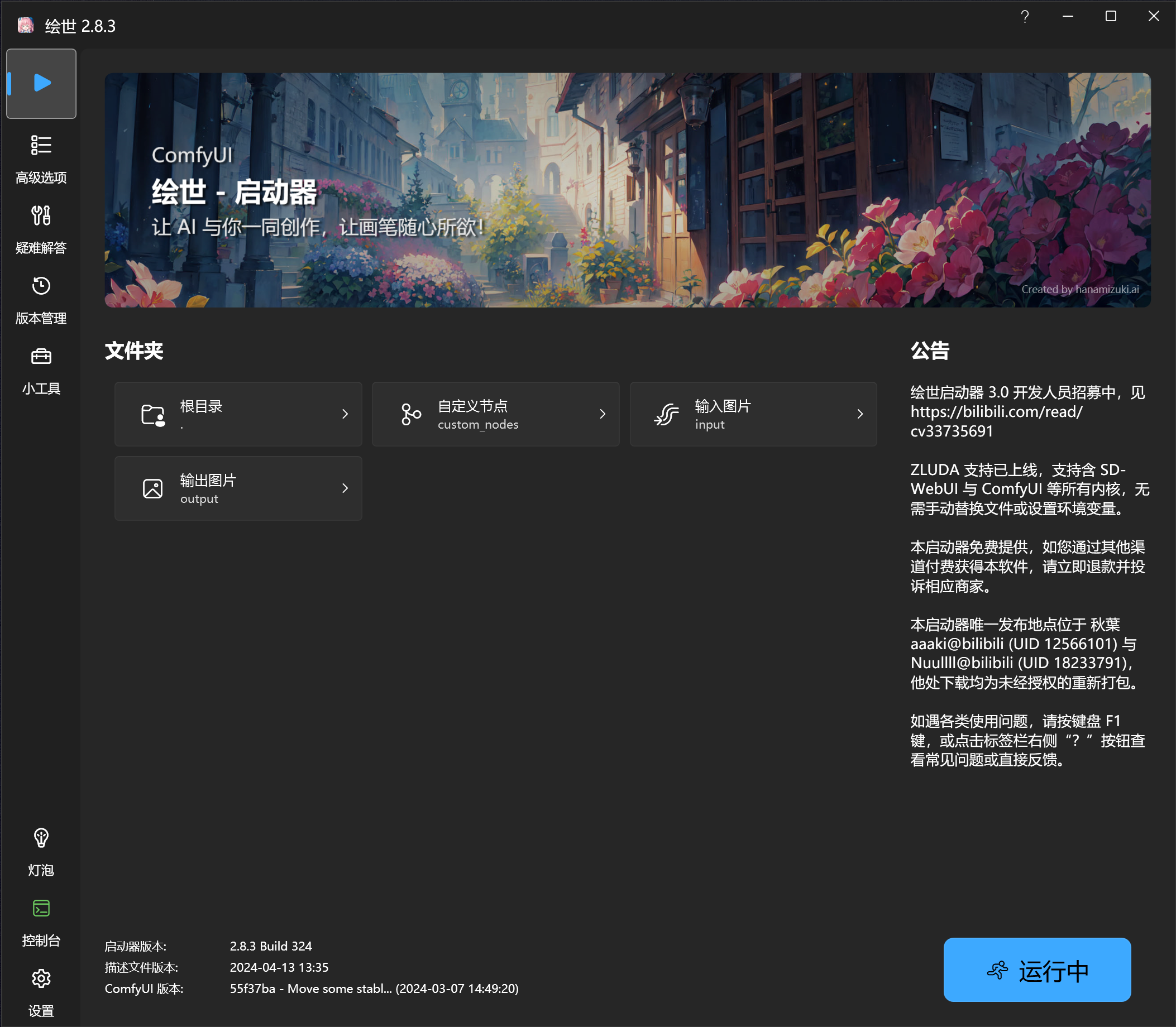The image size is (1176, 1027).
Task: Click the 公告 heading
Action: tap(930, 351)
